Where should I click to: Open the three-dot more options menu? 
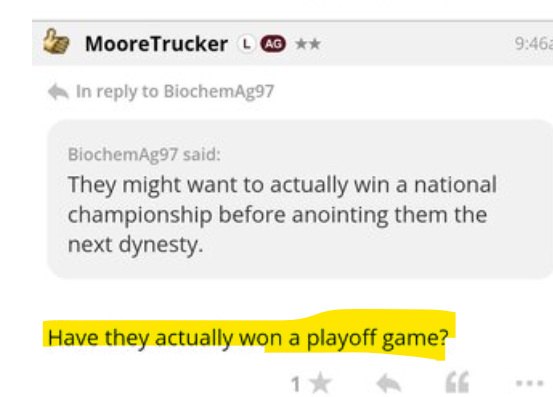click(x=529, y=383)
